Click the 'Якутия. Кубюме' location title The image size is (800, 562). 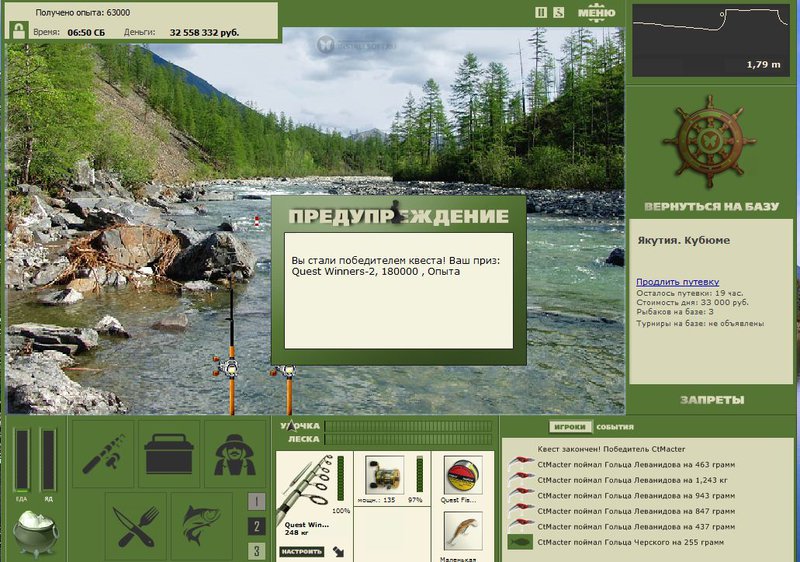[684, 240]
